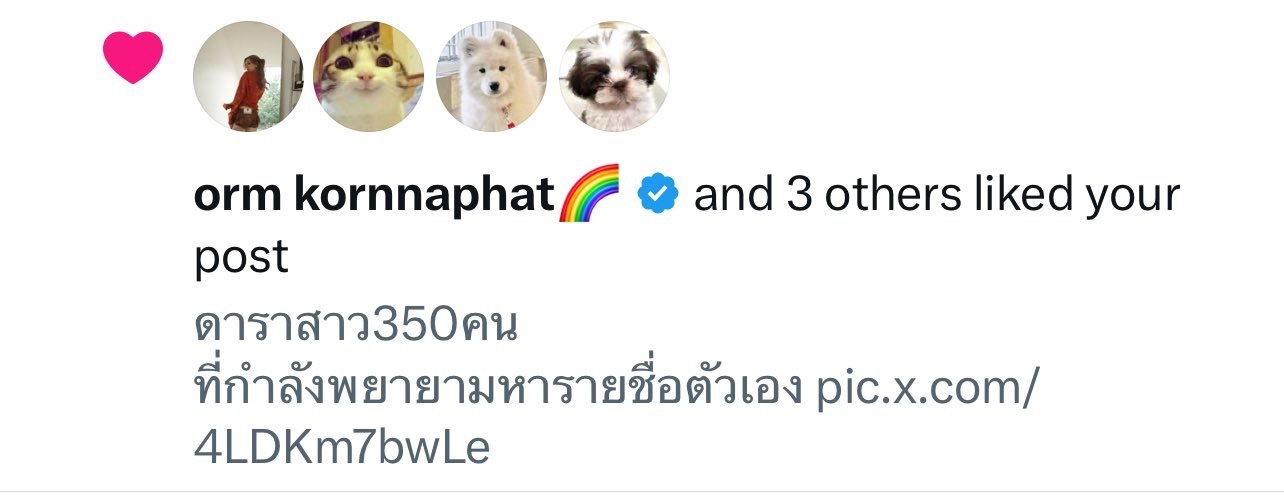Open the black-and-white puppy avatar

point(614,76)
